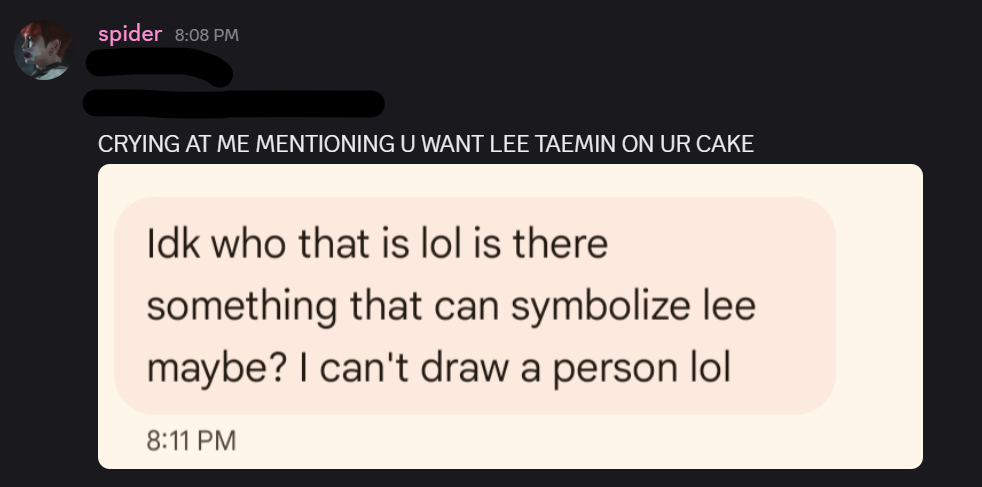Screen dimensions: 982x487
Task: Click the word MENTIONING in the message
Action: pos(324,144)
